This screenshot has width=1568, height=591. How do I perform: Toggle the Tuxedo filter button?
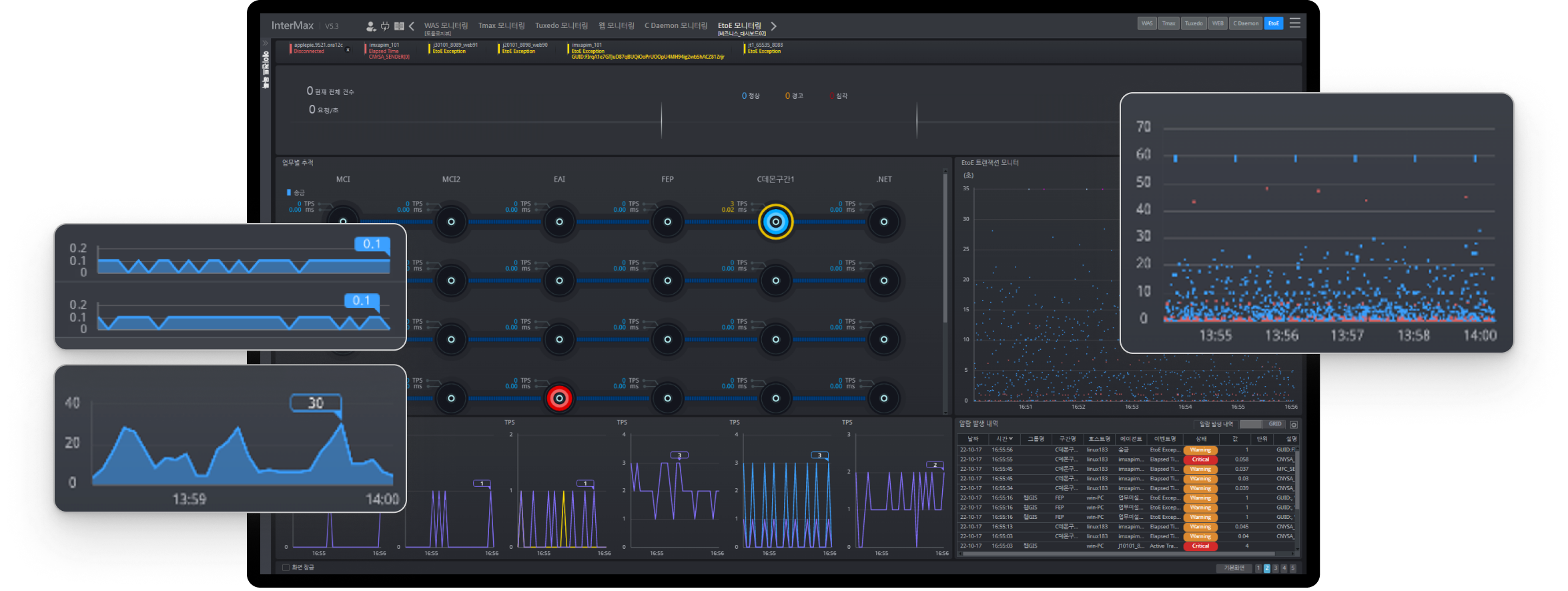pyautogui.click(x=1194, y=23)
